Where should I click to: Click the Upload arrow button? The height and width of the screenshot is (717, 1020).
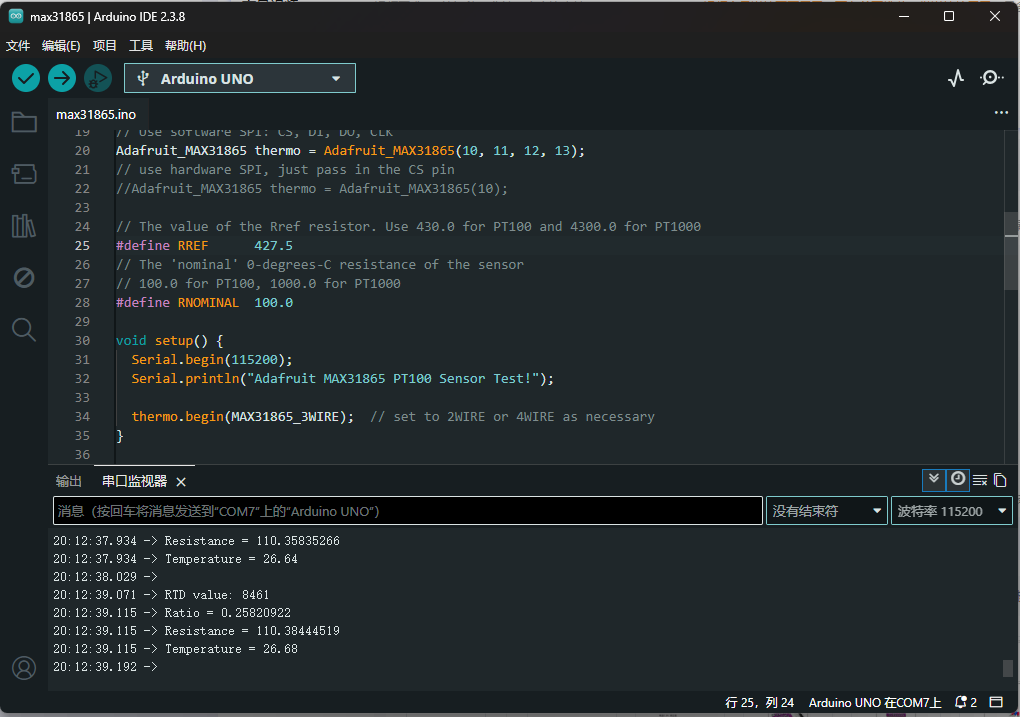62,79
